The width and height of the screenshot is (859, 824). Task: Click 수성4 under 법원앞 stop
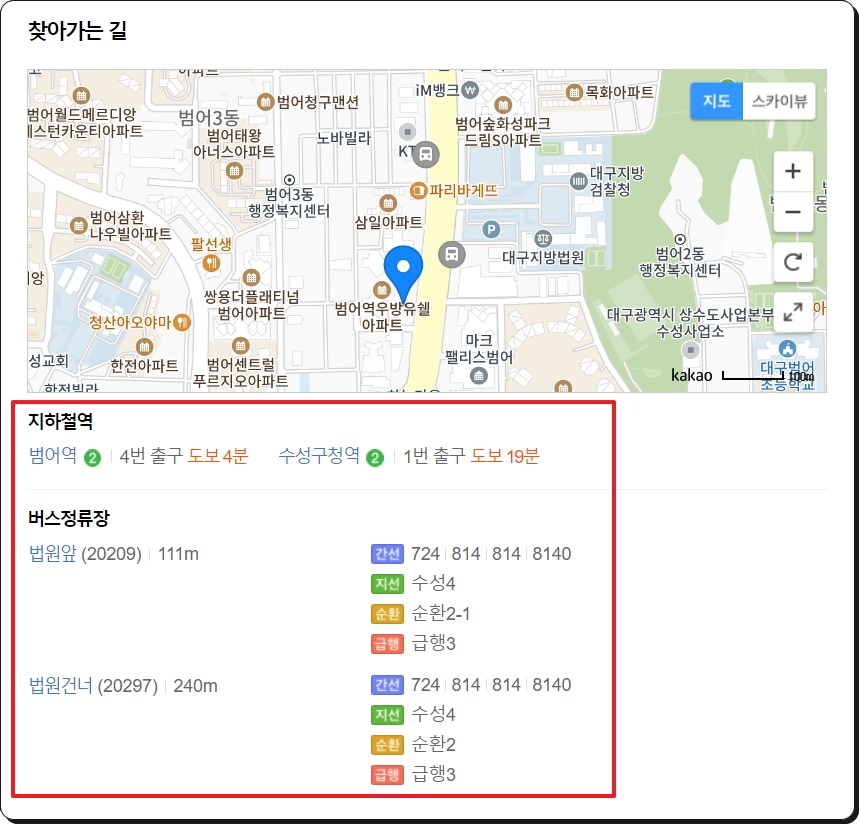[433, 583]
